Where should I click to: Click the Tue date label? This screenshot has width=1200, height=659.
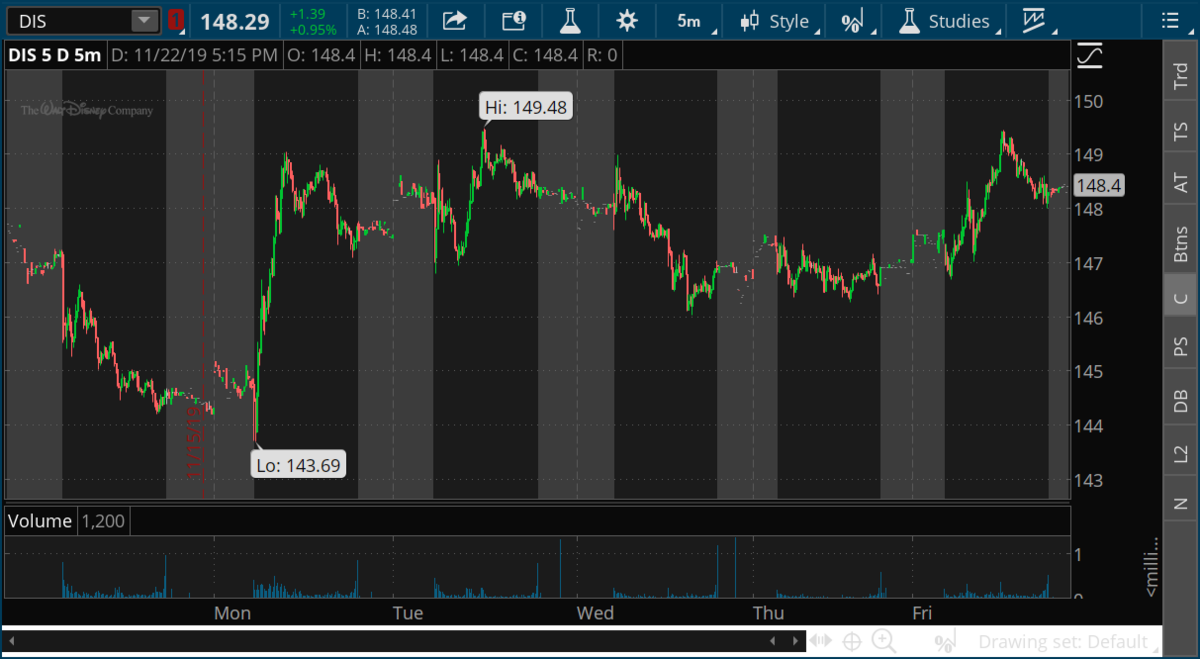tap(408, 613)
